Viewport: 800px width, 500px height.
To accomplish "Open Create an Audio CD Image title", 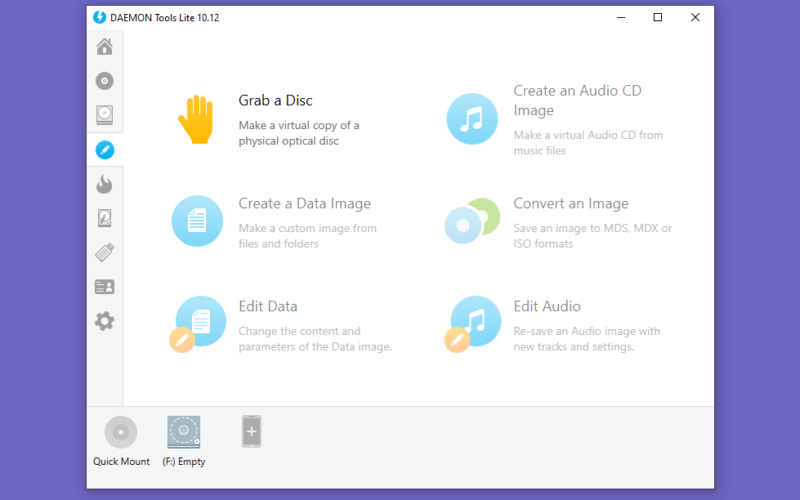I will (577, 101).
